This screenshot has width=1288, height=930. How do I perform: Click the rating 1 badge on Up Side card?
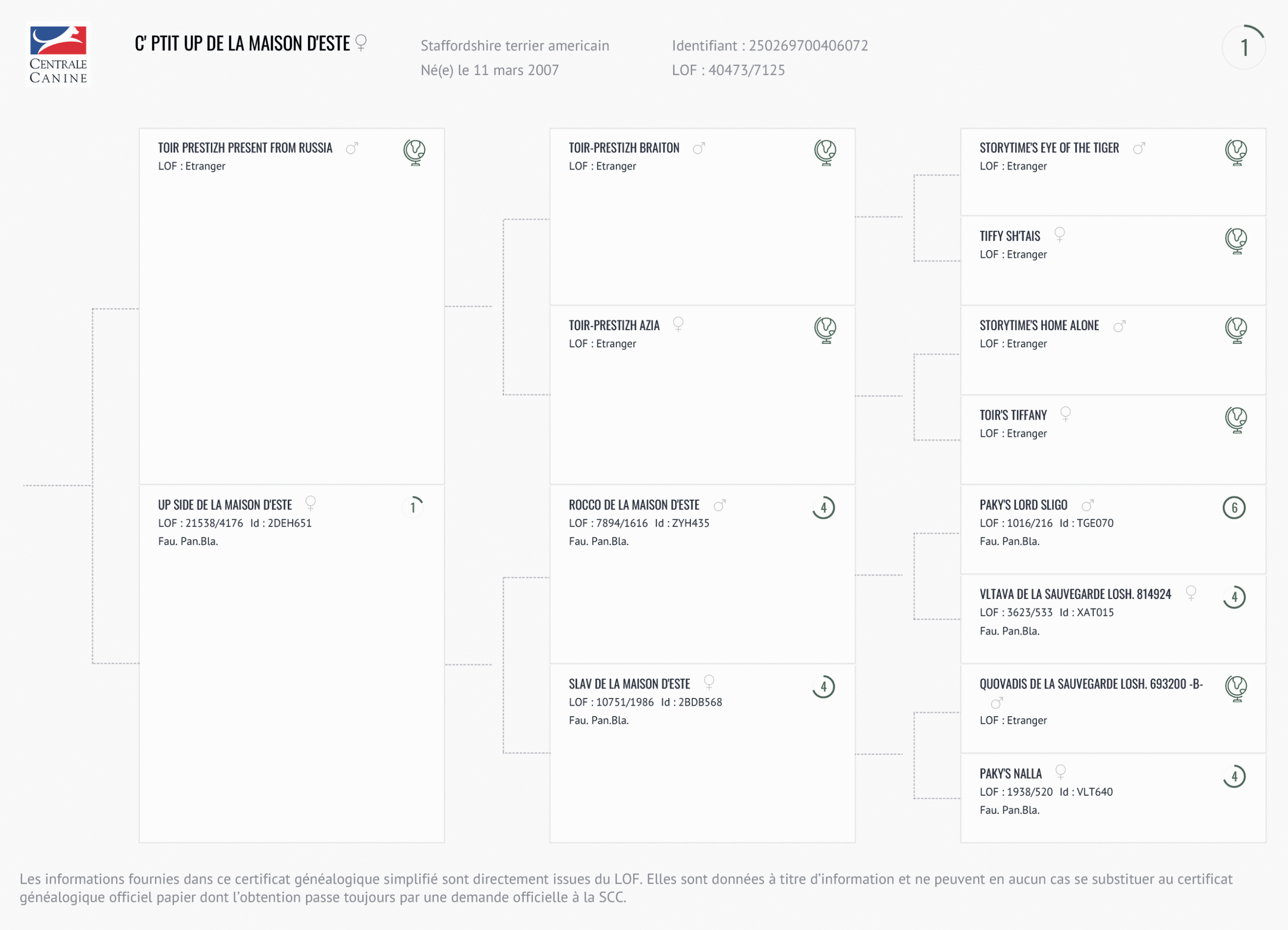click(x=413, y=507)
